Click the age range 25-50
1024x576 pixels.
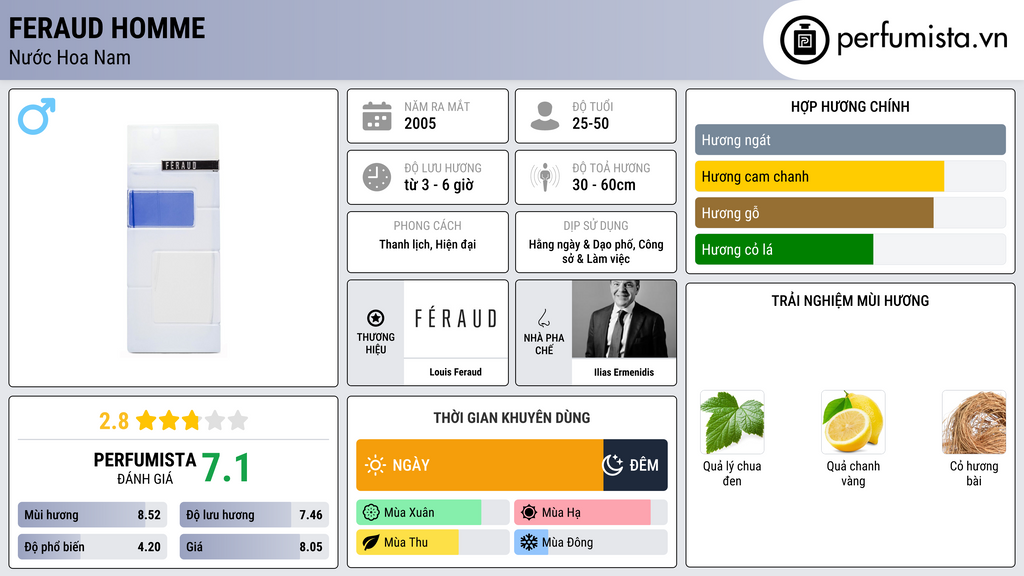coord(590,123)
